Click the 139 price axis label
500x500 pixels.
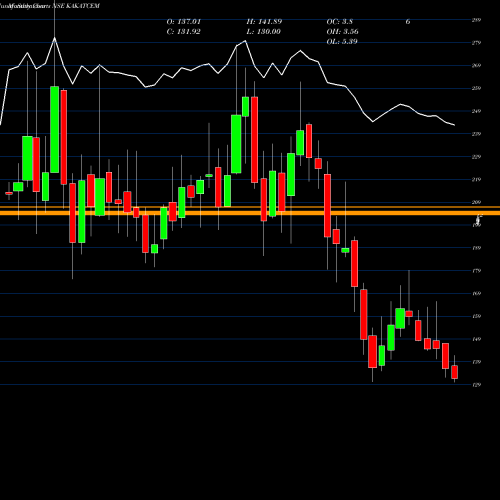[476, 362]
